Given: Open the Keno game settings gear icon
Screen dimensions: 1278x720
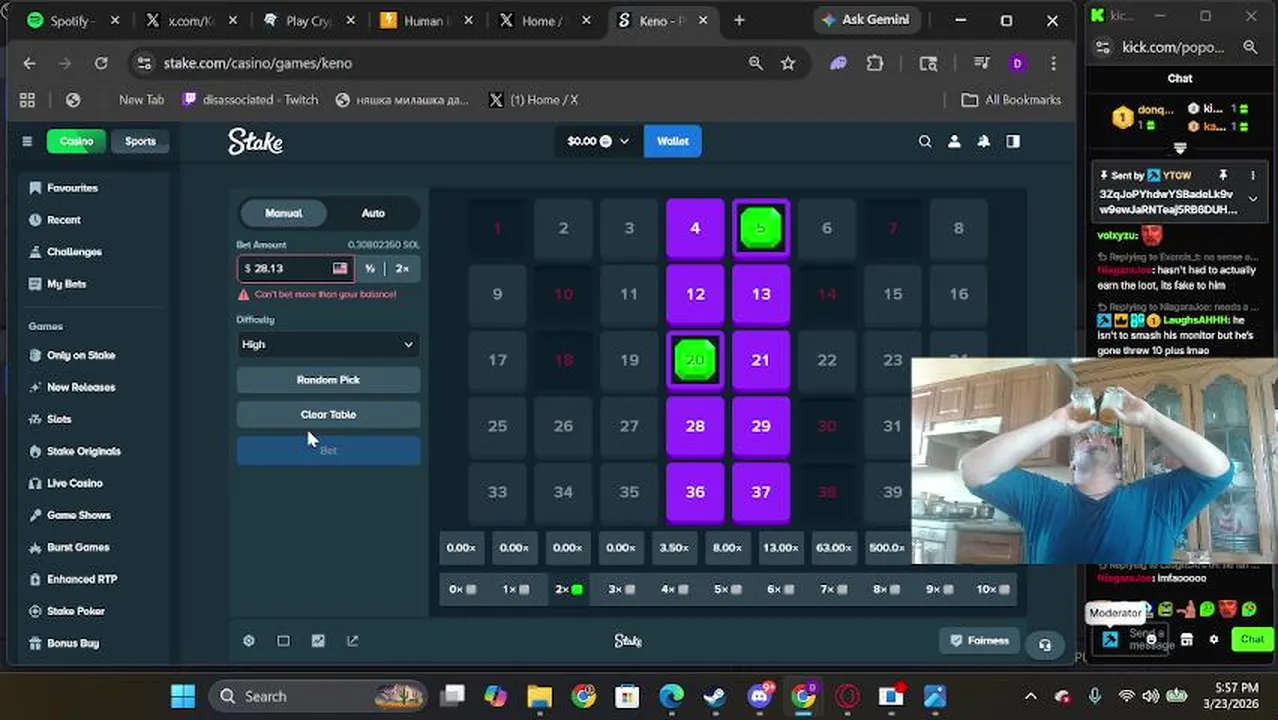Looking at the screenshot, I should pyautogui.click(x=249, y=641).
